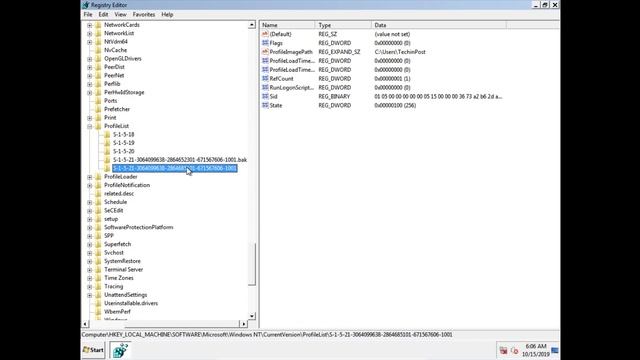Expand the Time Zones key

coord(89,278)
